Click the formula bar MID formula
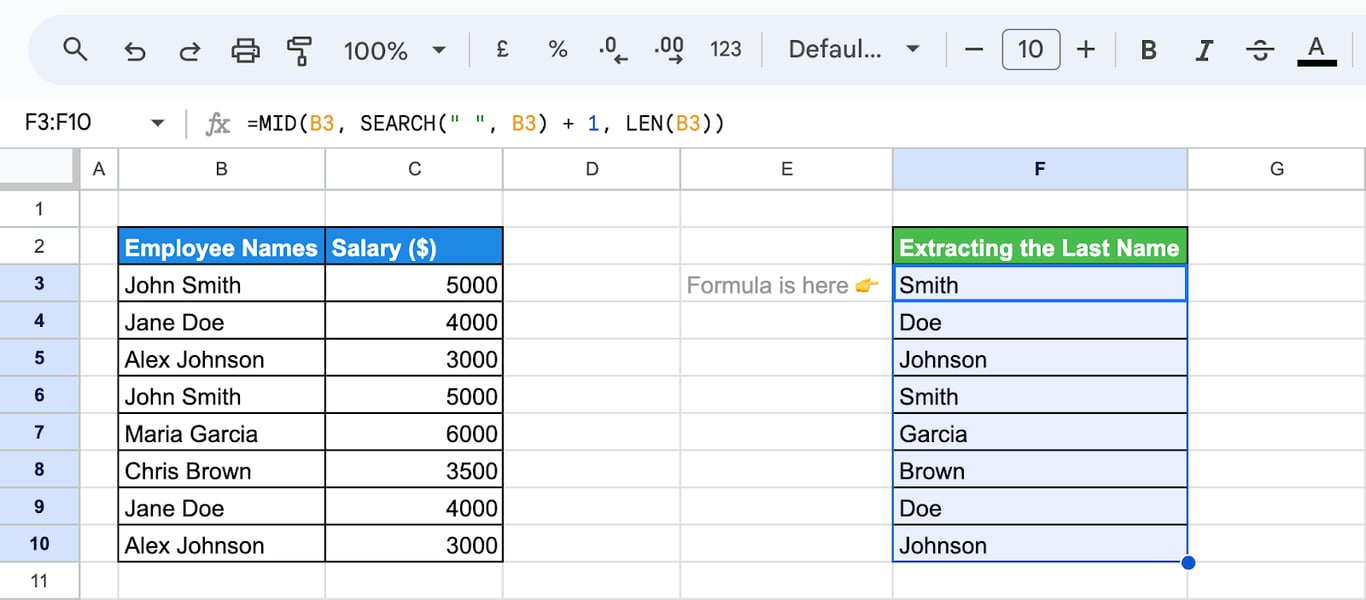 [485, 123]
